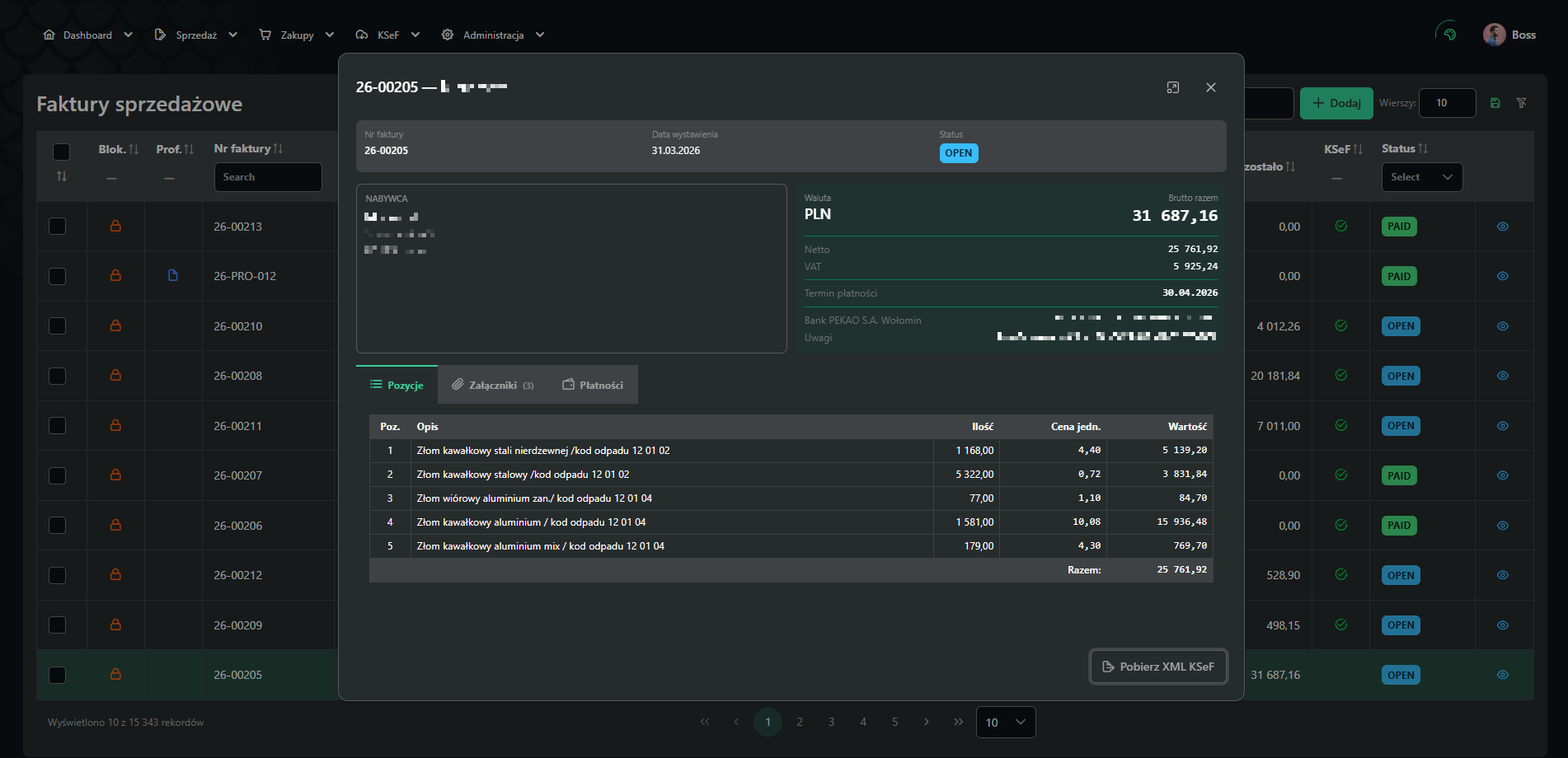Open the Status filter Select dropdown
1568x758 pixels.
coord(1421,177)
